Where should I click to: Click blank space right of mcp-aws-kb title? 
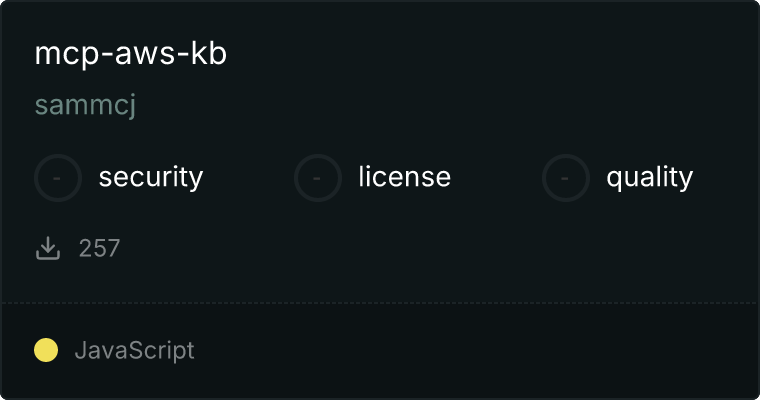click(490, 54)
